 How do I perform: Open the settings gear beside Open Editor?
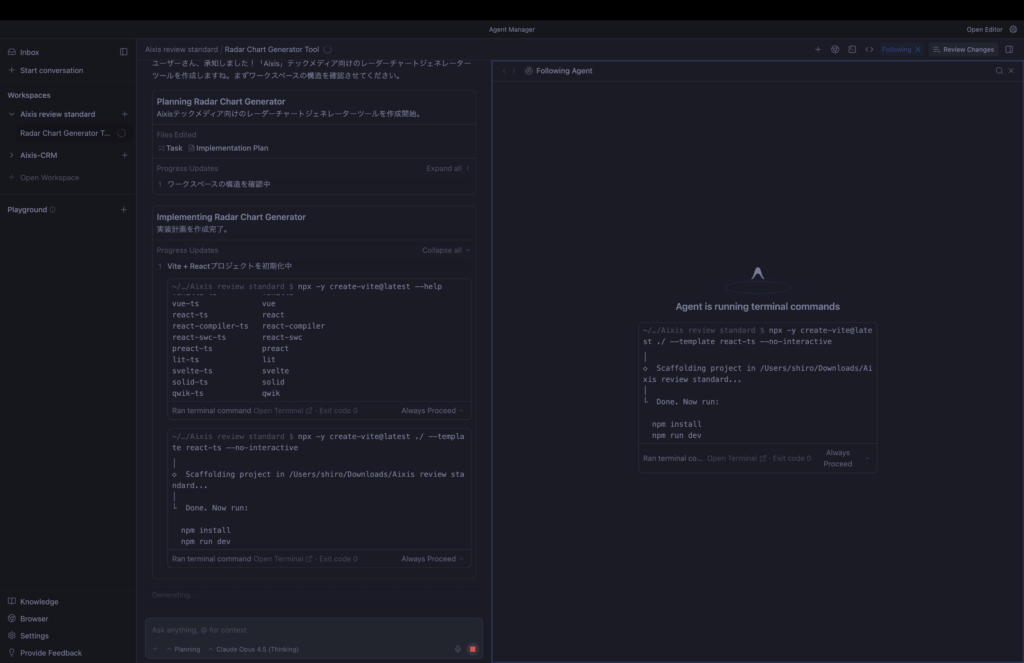(x=1013, y=29)
